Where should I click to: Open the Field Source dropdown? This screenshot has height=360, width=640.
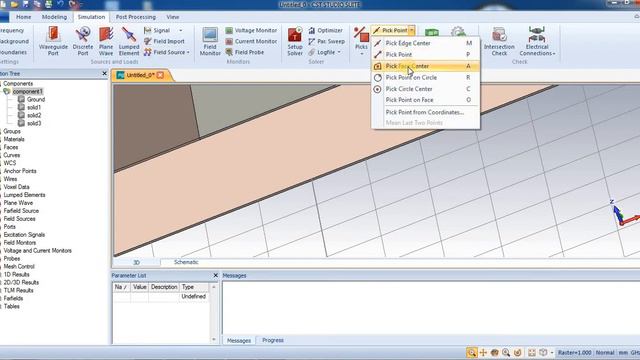tap(188, 52)
